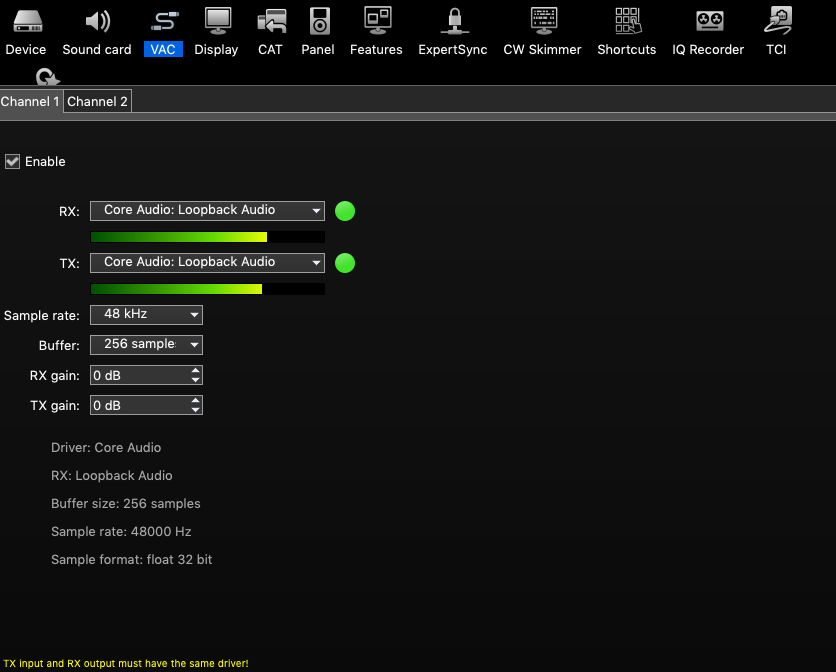
Task: Open the IQ Recorder settings
Action: [x=708, y=21]
